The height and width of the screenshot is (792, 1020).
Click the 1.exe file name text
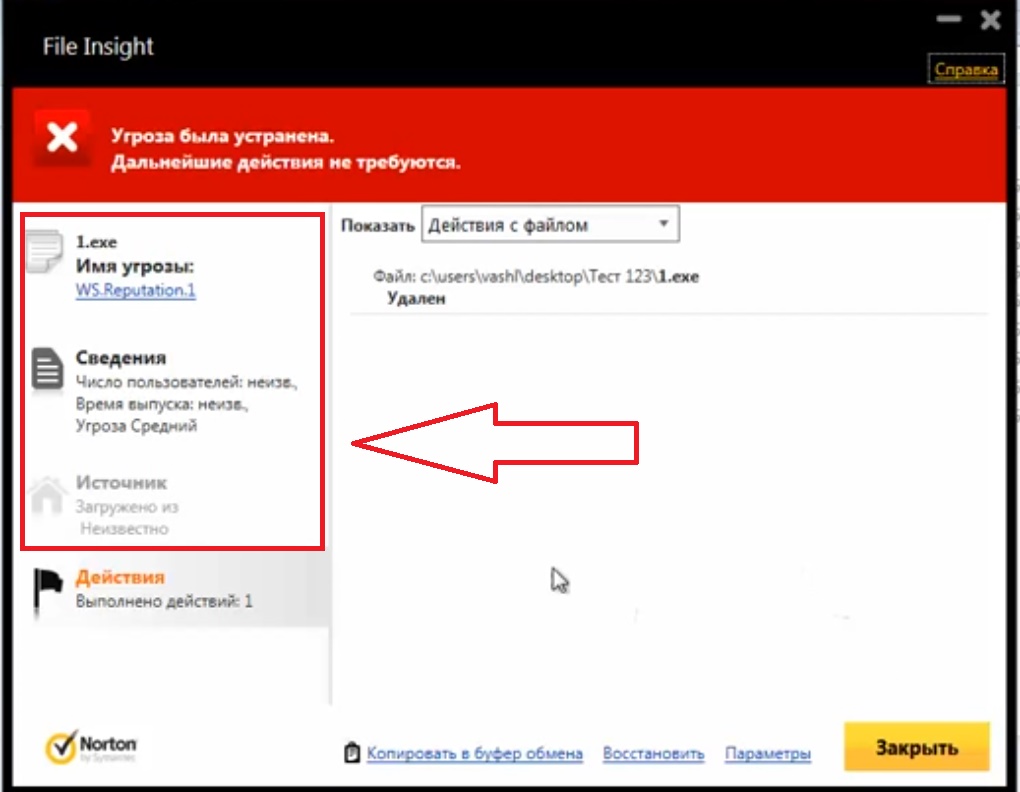pyautogui.click(x=96, y=242)
